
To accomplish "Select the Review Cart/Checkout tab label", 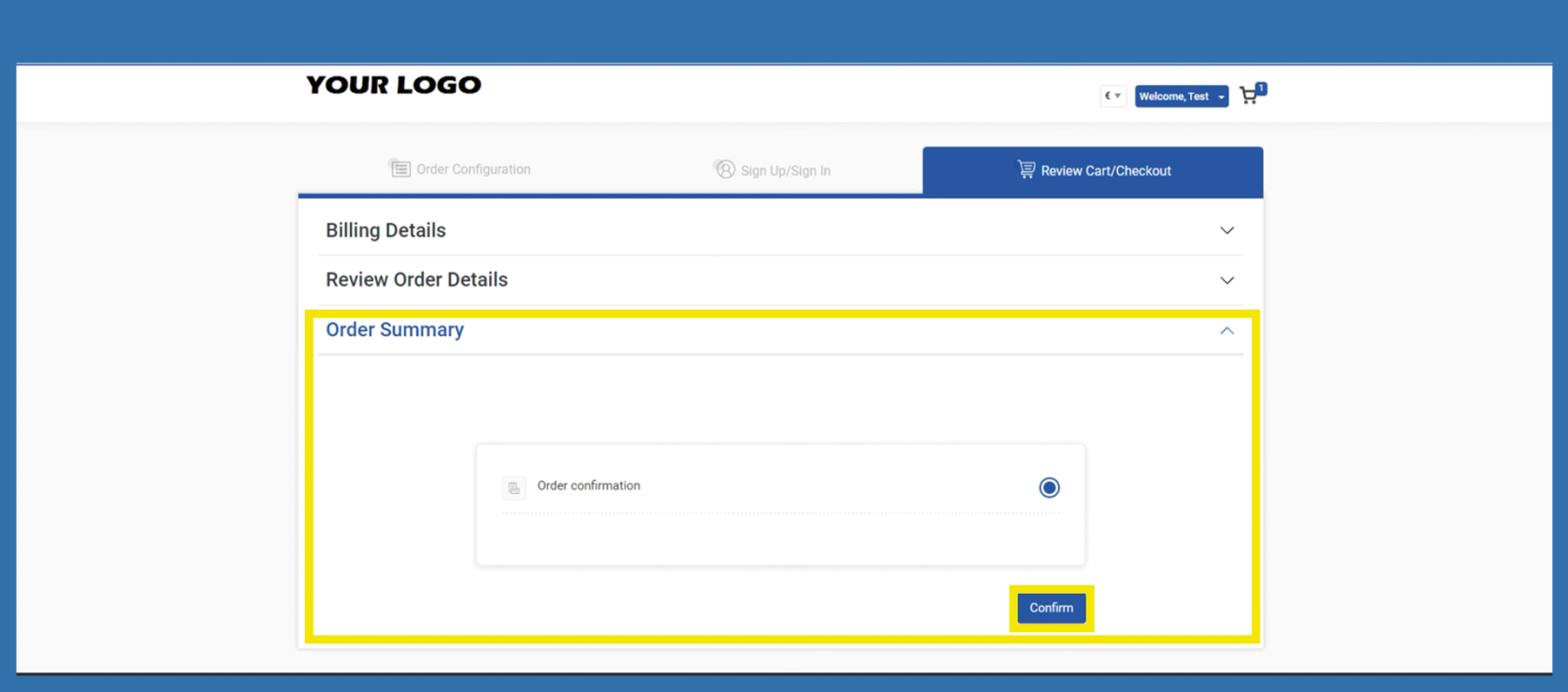I will coord(1105,171).
